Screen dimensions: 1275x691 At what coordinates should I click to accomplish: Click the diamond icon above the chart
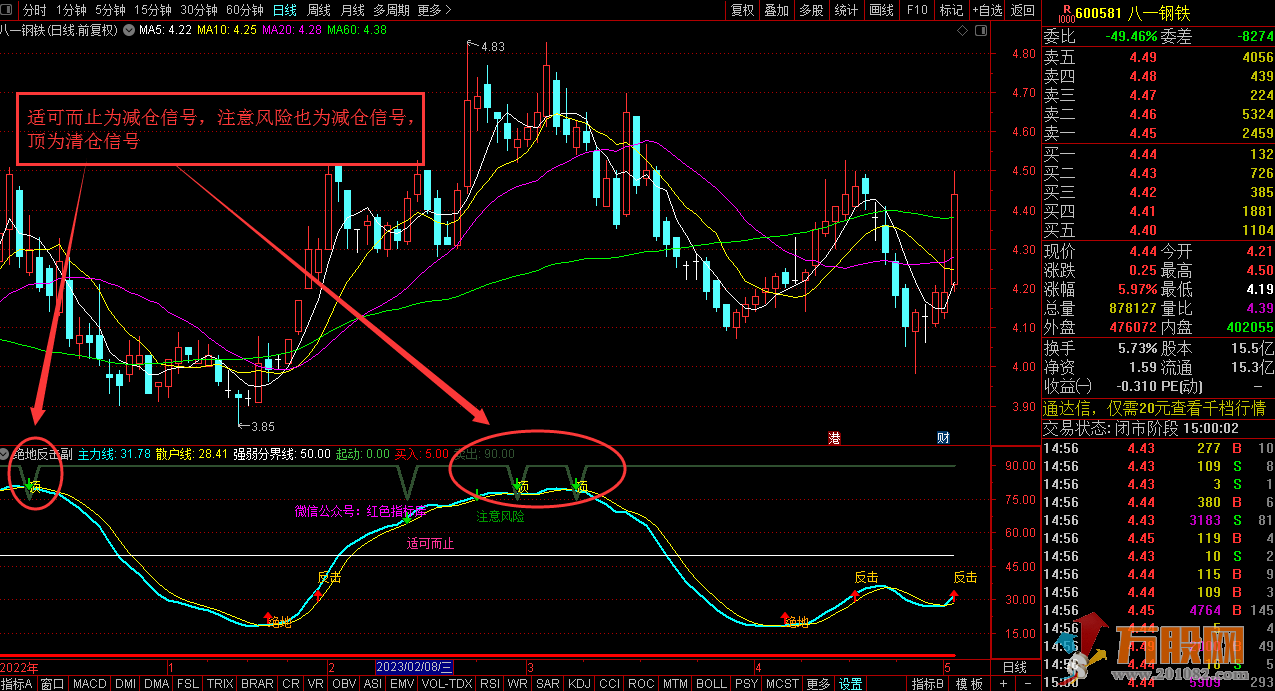963,30
